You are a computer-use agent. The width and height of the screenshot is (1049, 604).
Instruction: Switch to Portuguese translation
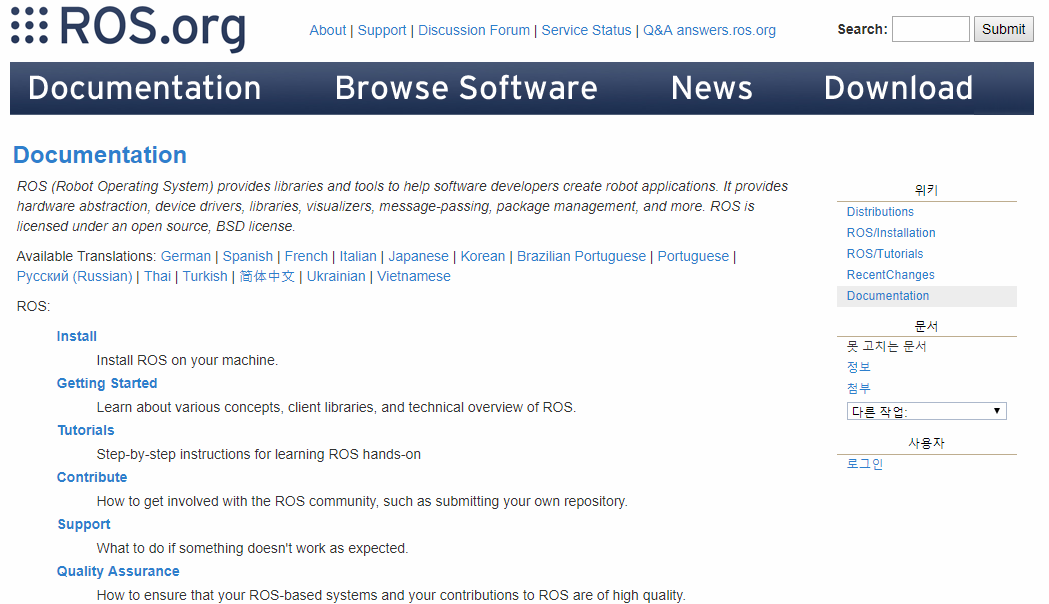pos(693,256)
